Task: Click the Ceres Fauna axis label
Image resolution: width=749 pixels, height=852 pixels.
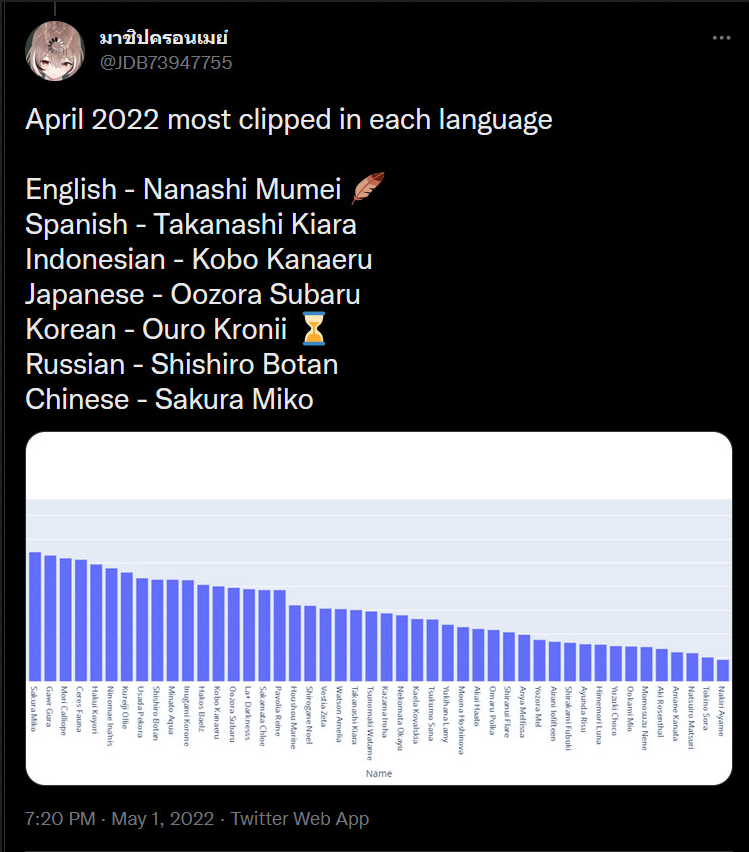Action: [79, 709]
